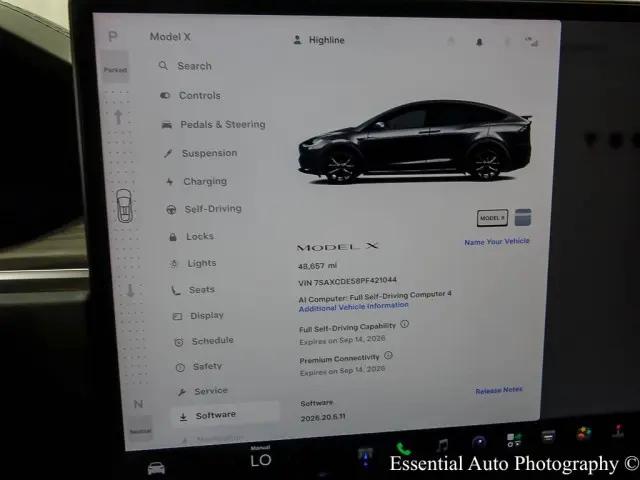Tap the MODEL X badge button
The height and width of the screenshot is (480, 640).
pyautogui.click(x=493, y=218)
